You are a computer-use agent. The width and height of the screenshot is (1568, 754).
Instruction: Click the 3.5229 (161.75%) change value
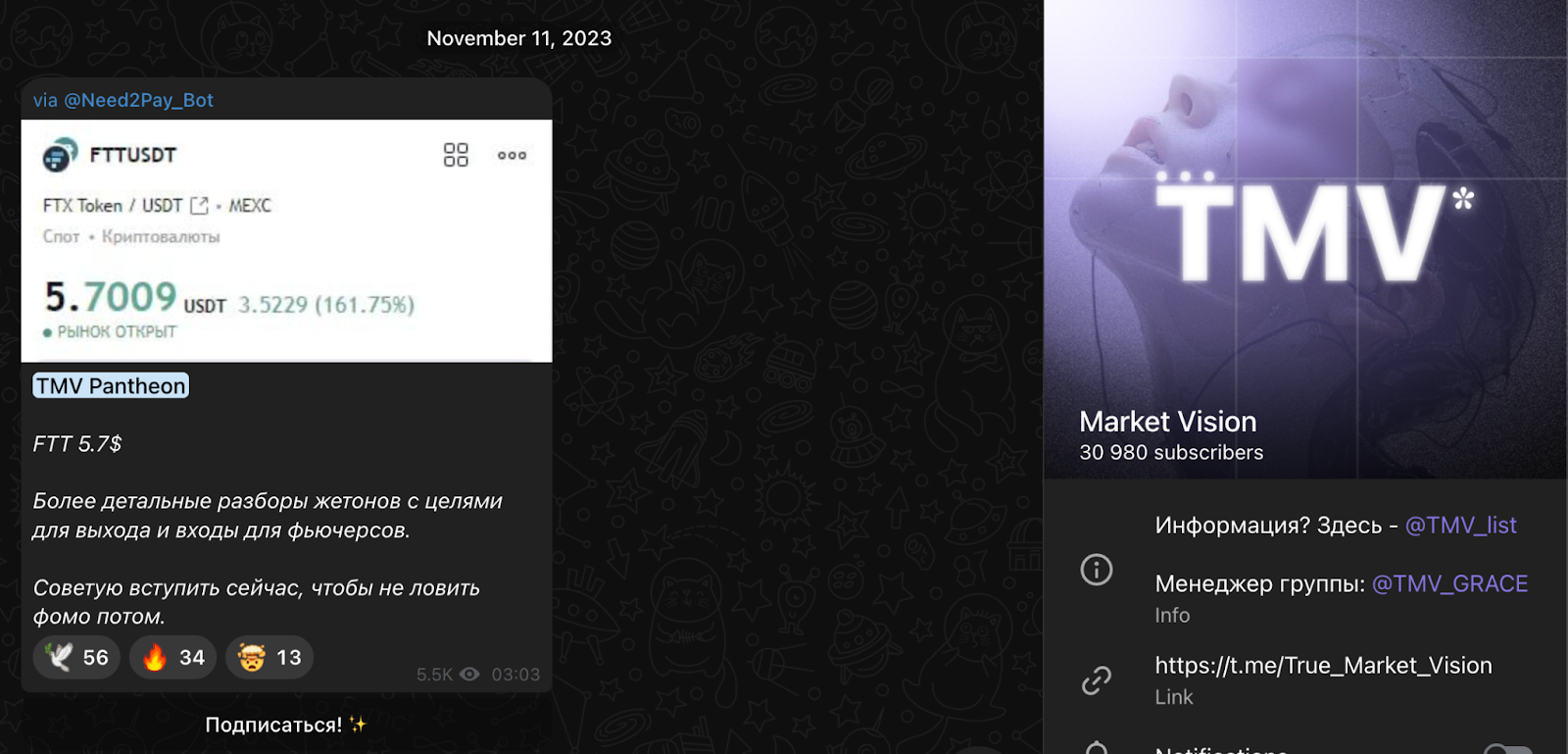pos(326,305)
